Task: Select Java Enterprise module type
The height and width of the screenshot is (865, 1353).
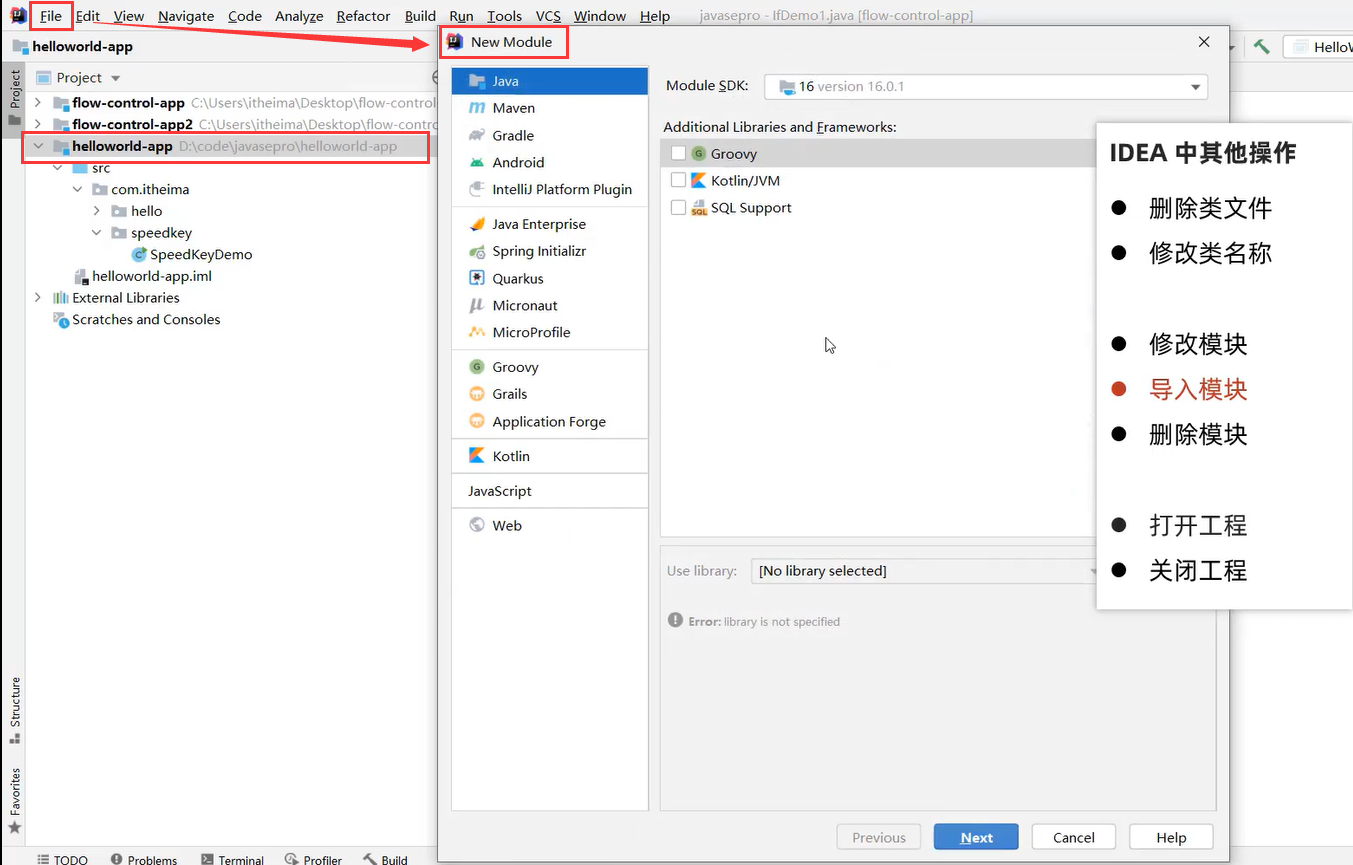Action: [x=549, y=224]
